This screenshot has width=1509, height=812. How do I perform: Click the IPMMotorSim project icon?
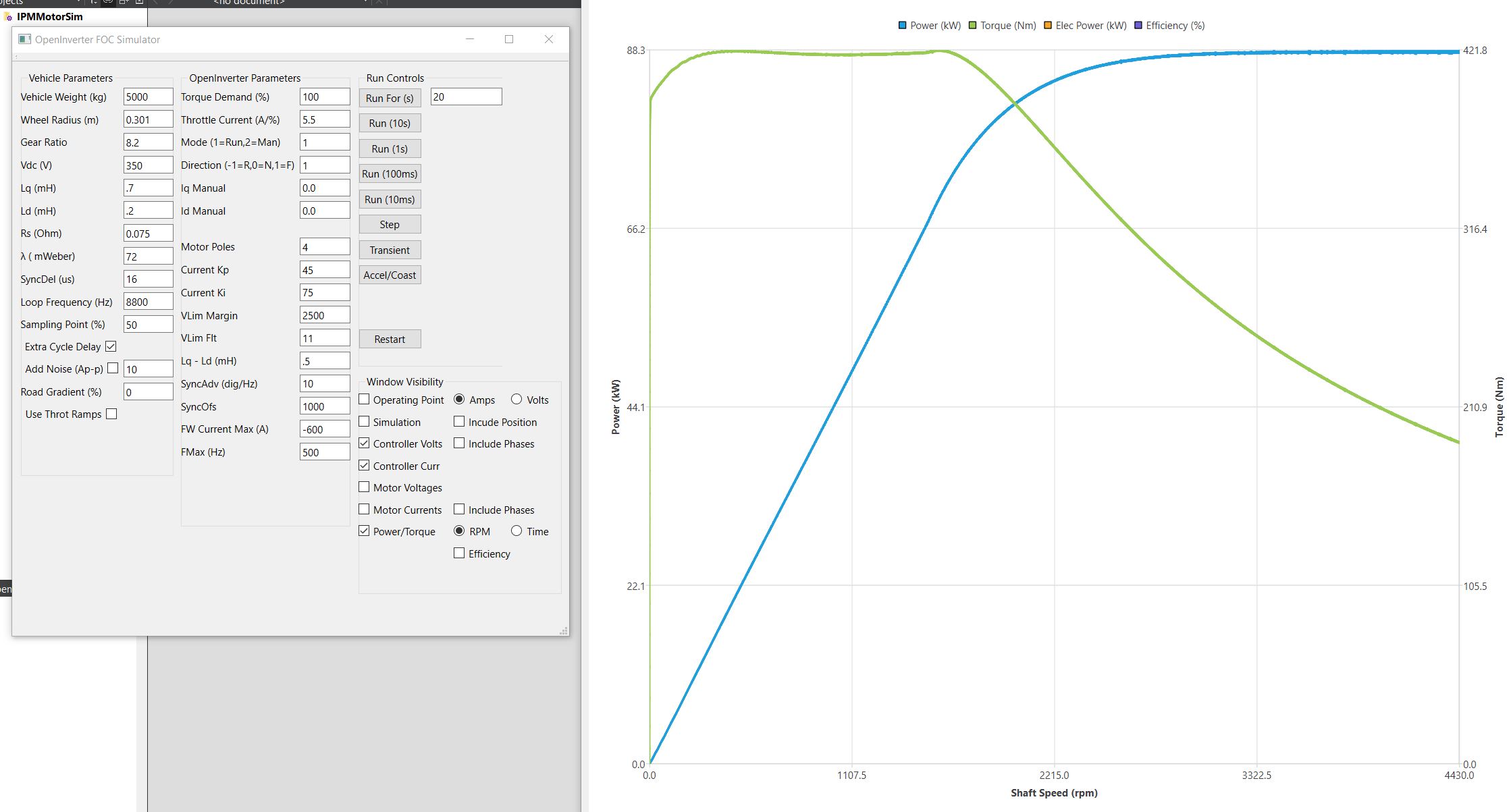[8, 17]
